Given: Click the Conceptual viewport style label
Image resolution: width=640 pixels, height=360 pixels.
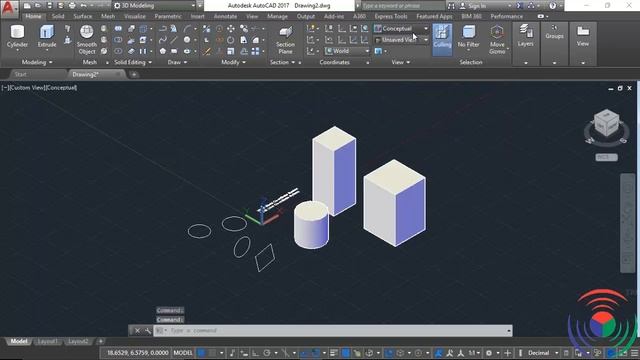Looking at the screenshot, I should [62, 88].
